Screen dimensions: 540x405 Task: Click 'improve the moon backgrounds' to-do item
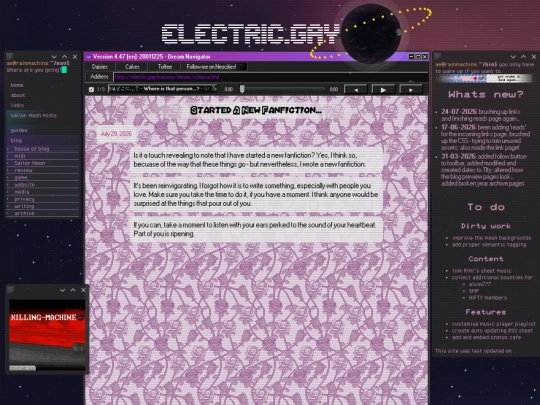pyautogui.click(x=491, y=238)
